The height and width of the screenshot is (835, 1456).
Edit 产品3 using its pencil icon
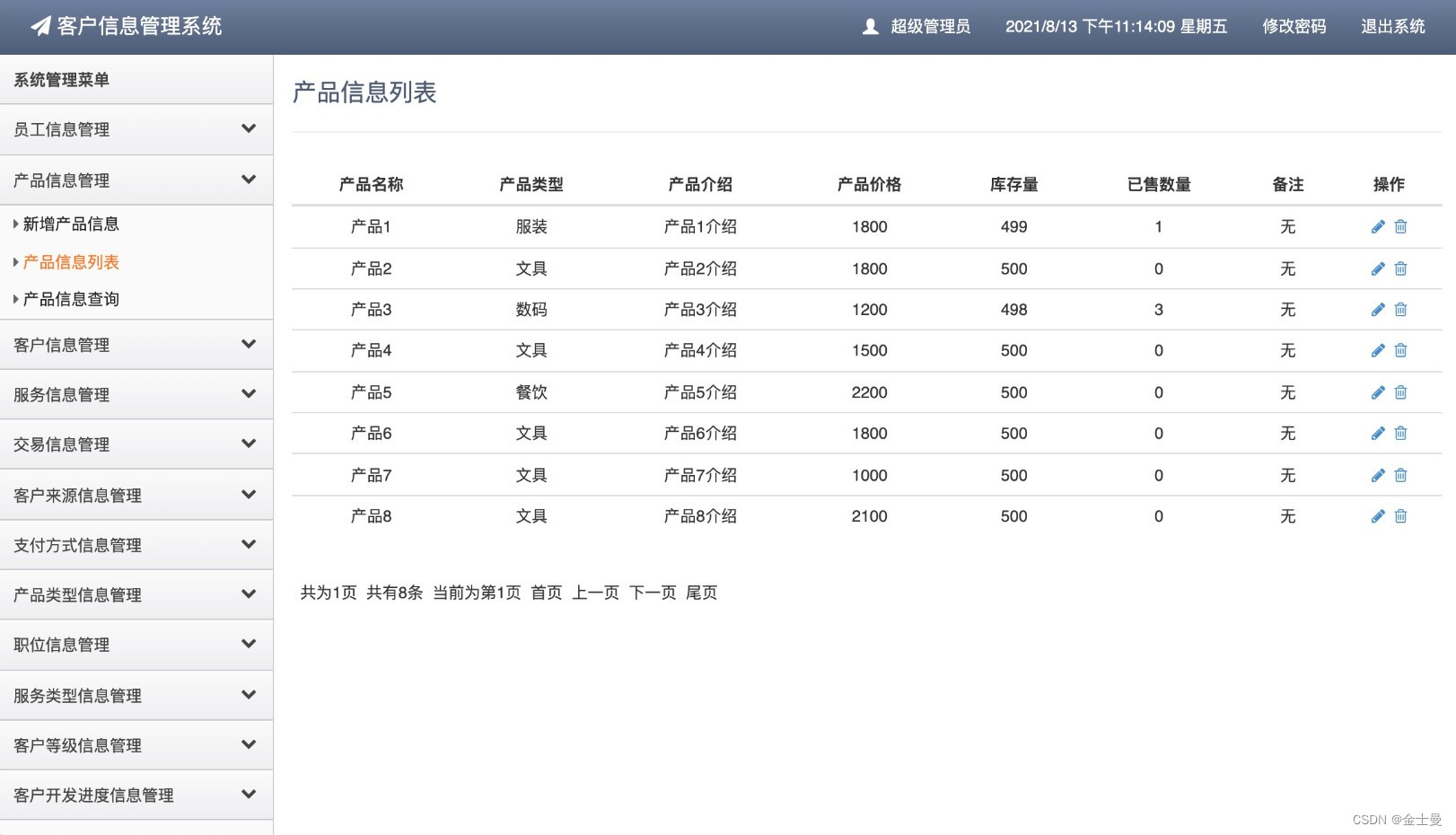[x=1379, y=310]
